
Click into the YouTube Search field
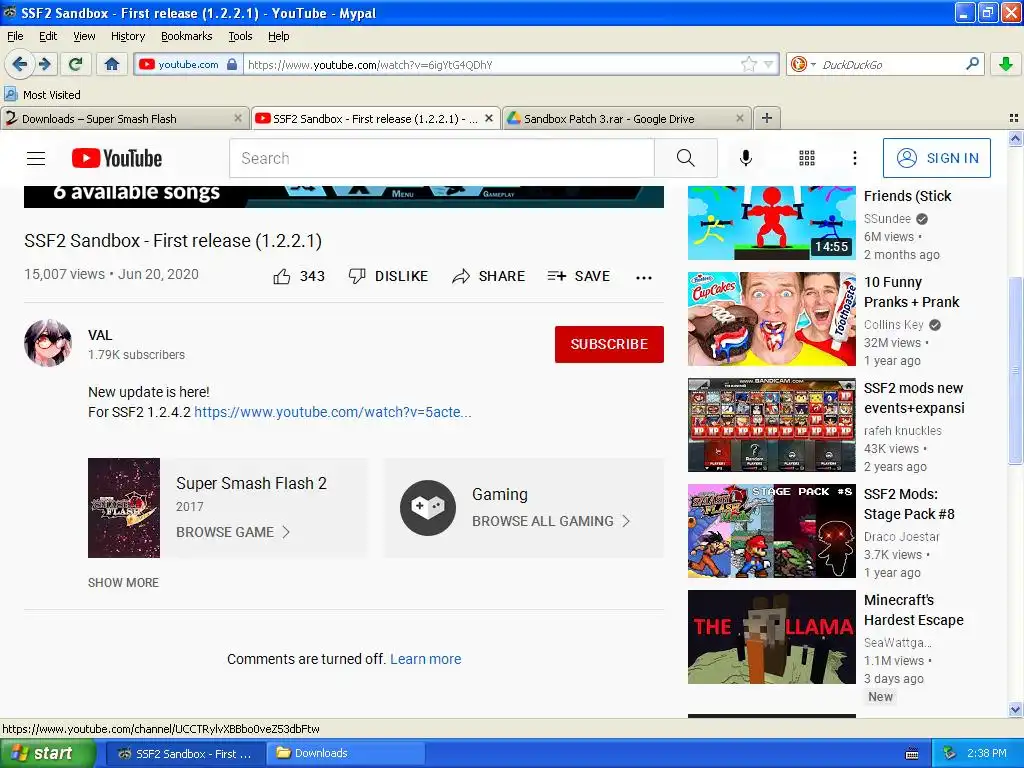point(441,158)
